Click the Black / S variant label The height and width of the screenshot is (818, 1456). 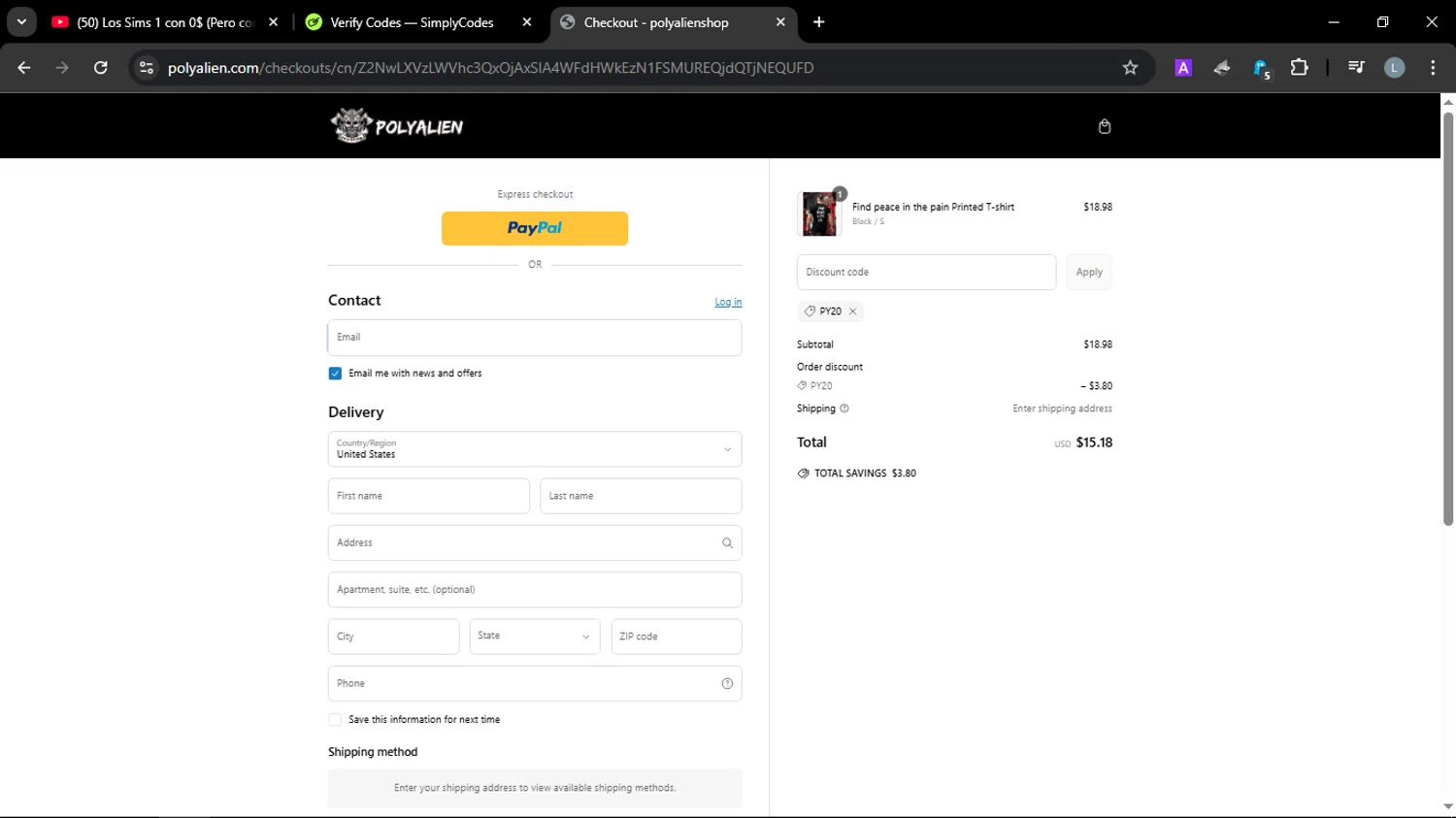point(868,222)
